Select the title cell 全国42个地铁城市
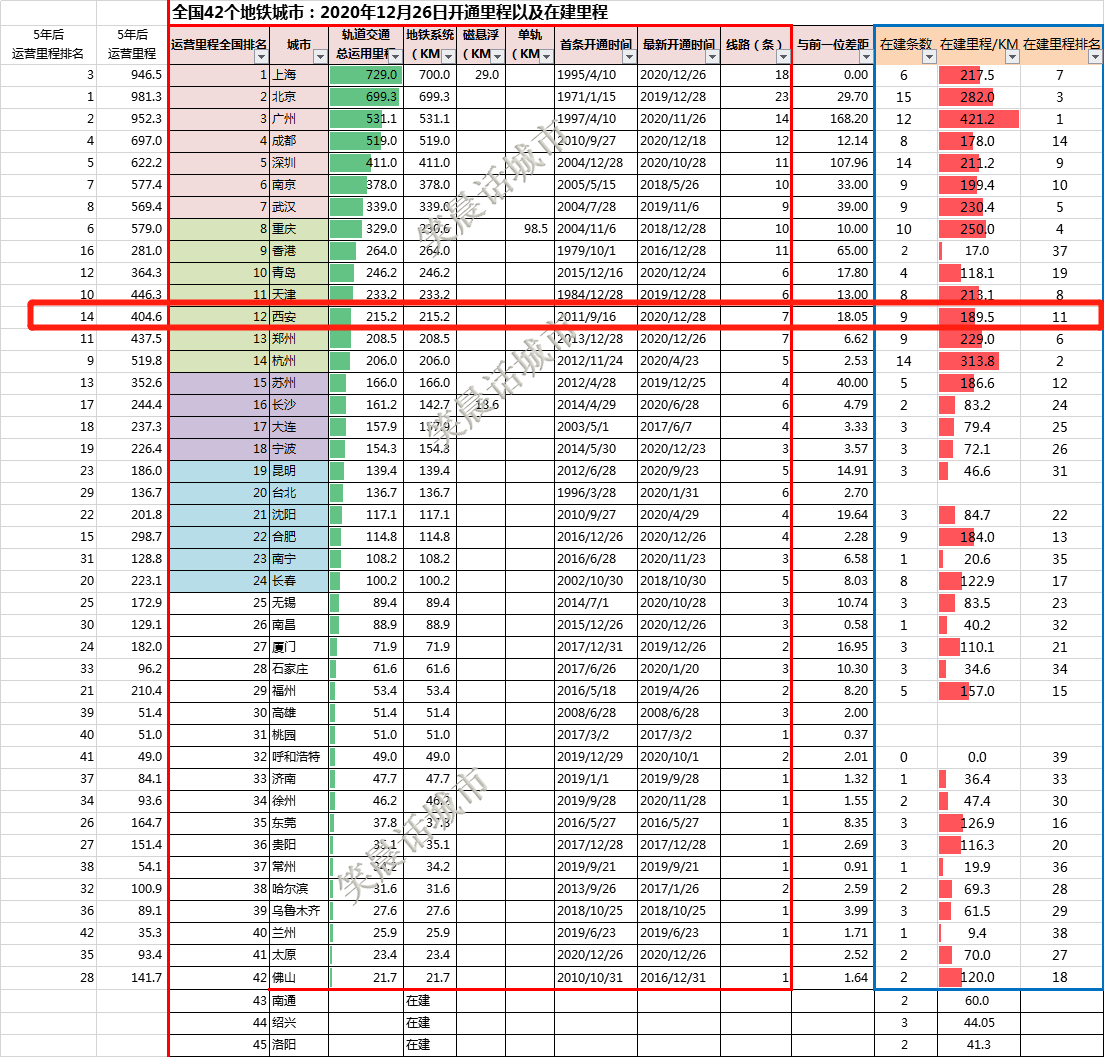This screenshot has width=1104, height=1057. [x=390, y=12]
